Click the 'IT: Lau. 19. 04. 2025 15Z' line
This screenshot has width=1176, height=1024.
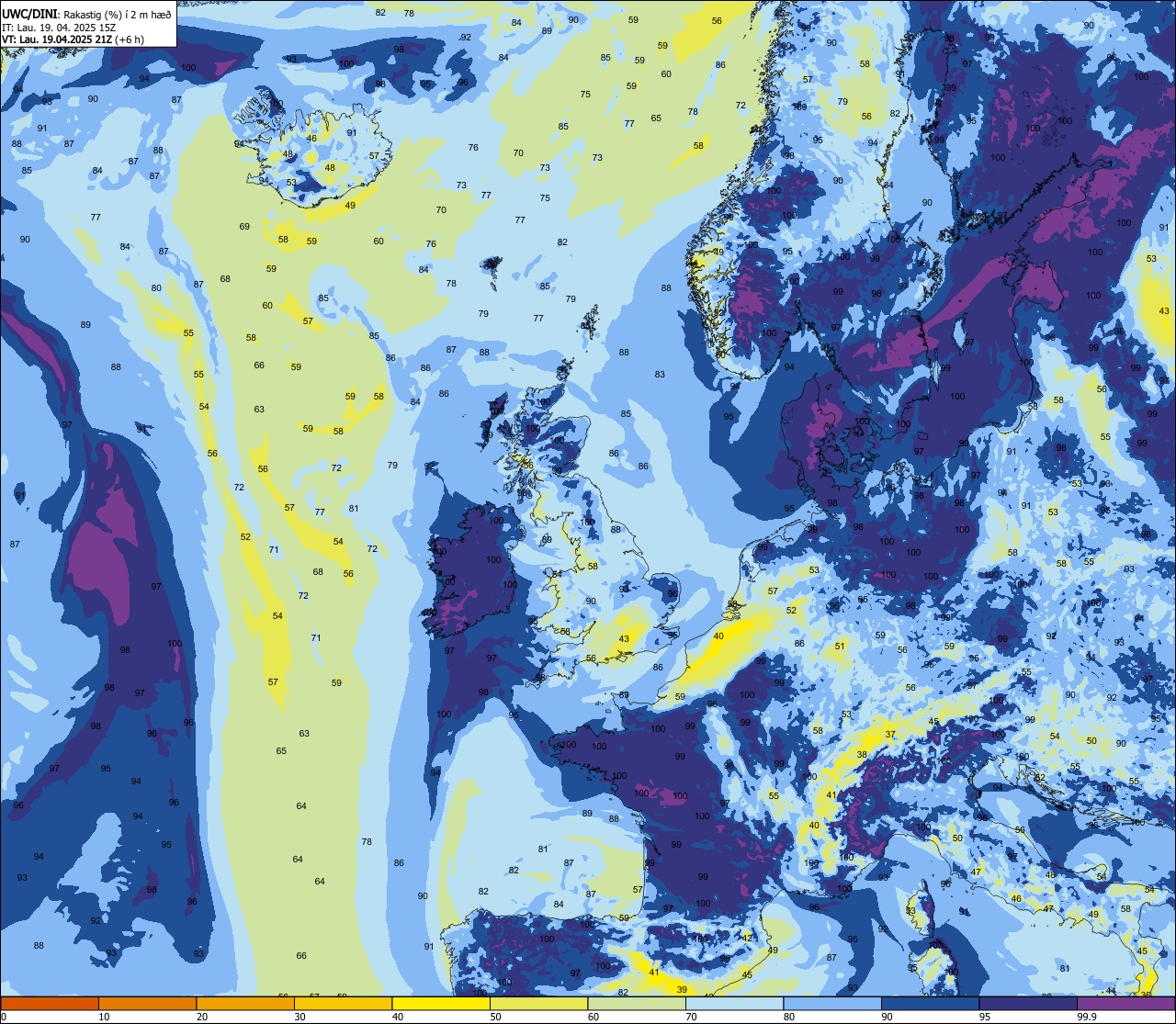pyautogui.click(x=59, y=28)
